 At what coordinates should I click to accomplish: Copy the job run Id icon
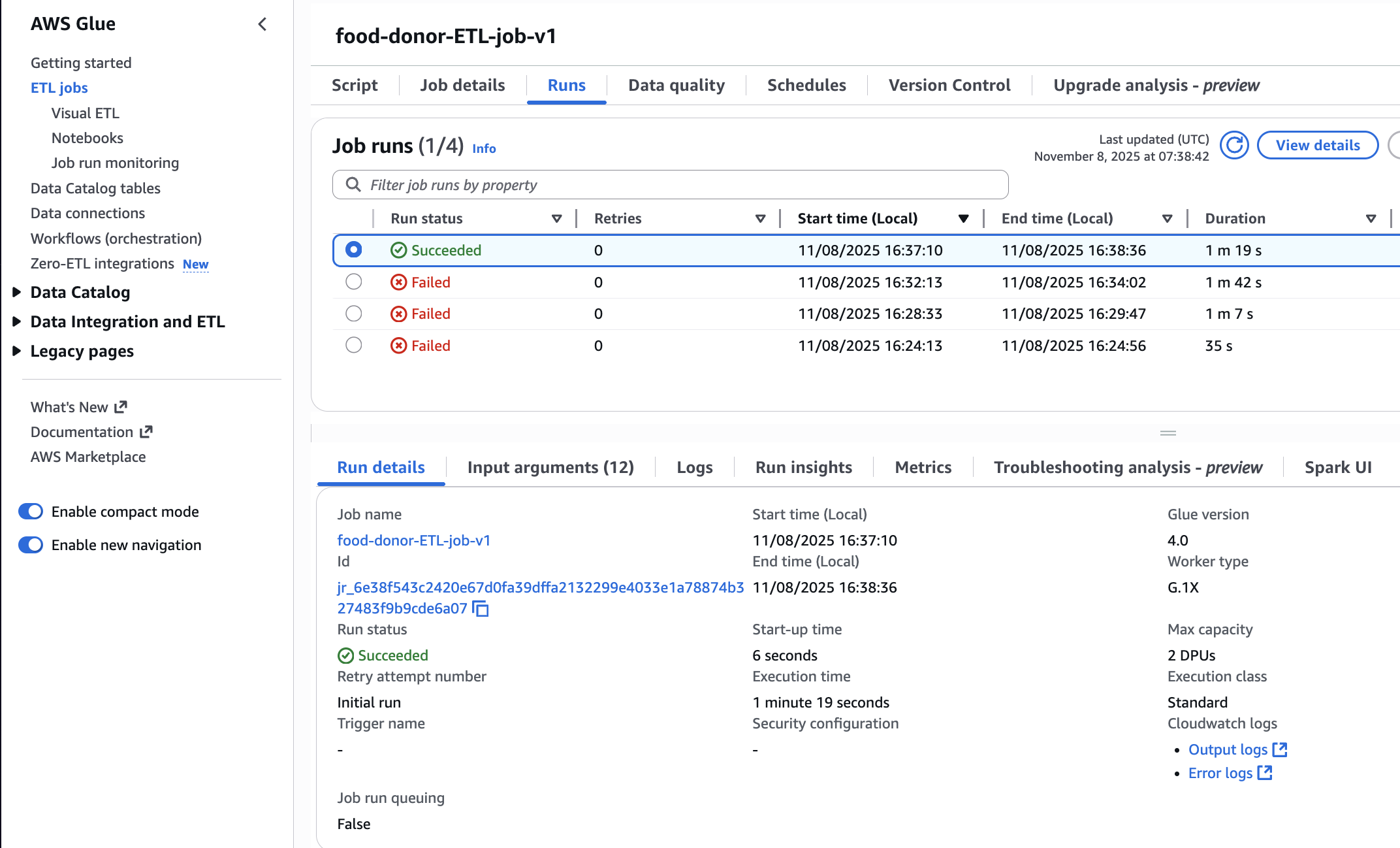coord(481,609)
